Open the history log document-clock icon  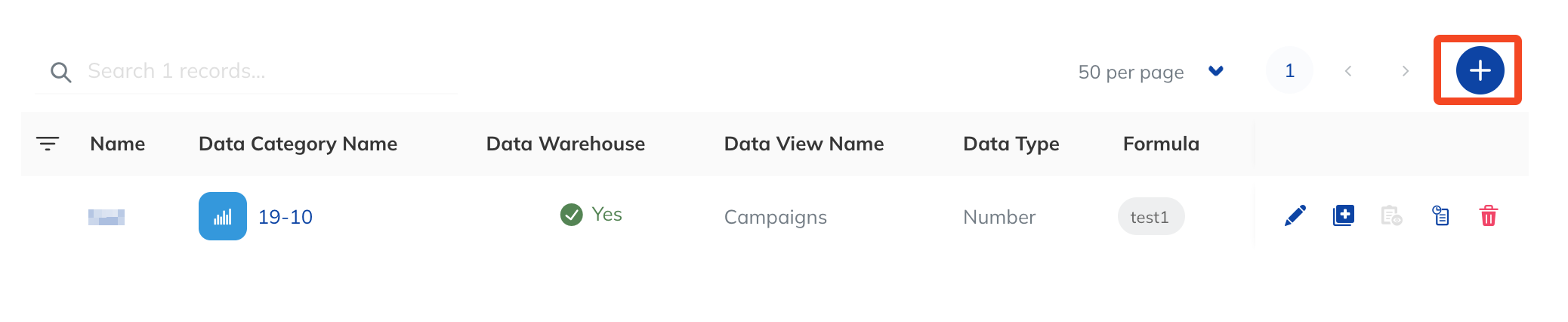[x=1440, y=216]
